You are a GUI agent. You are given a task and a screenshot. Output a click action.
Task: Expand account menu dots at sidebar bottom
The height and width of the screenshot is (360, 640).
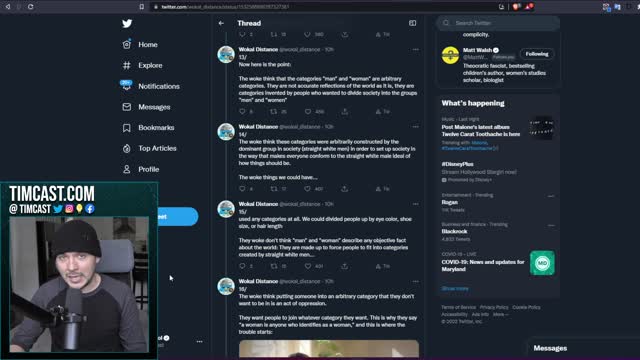pyautogui.click(x=199, y=341)
